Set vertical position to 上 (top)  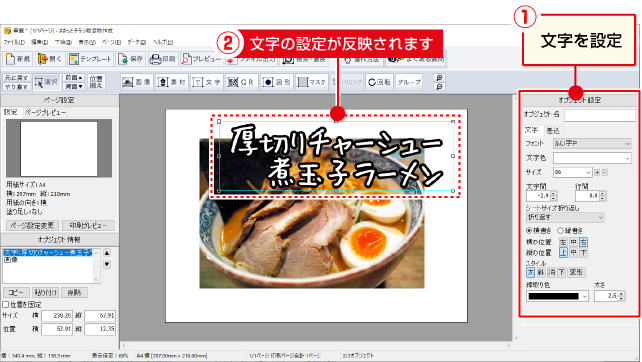(563, 253)
